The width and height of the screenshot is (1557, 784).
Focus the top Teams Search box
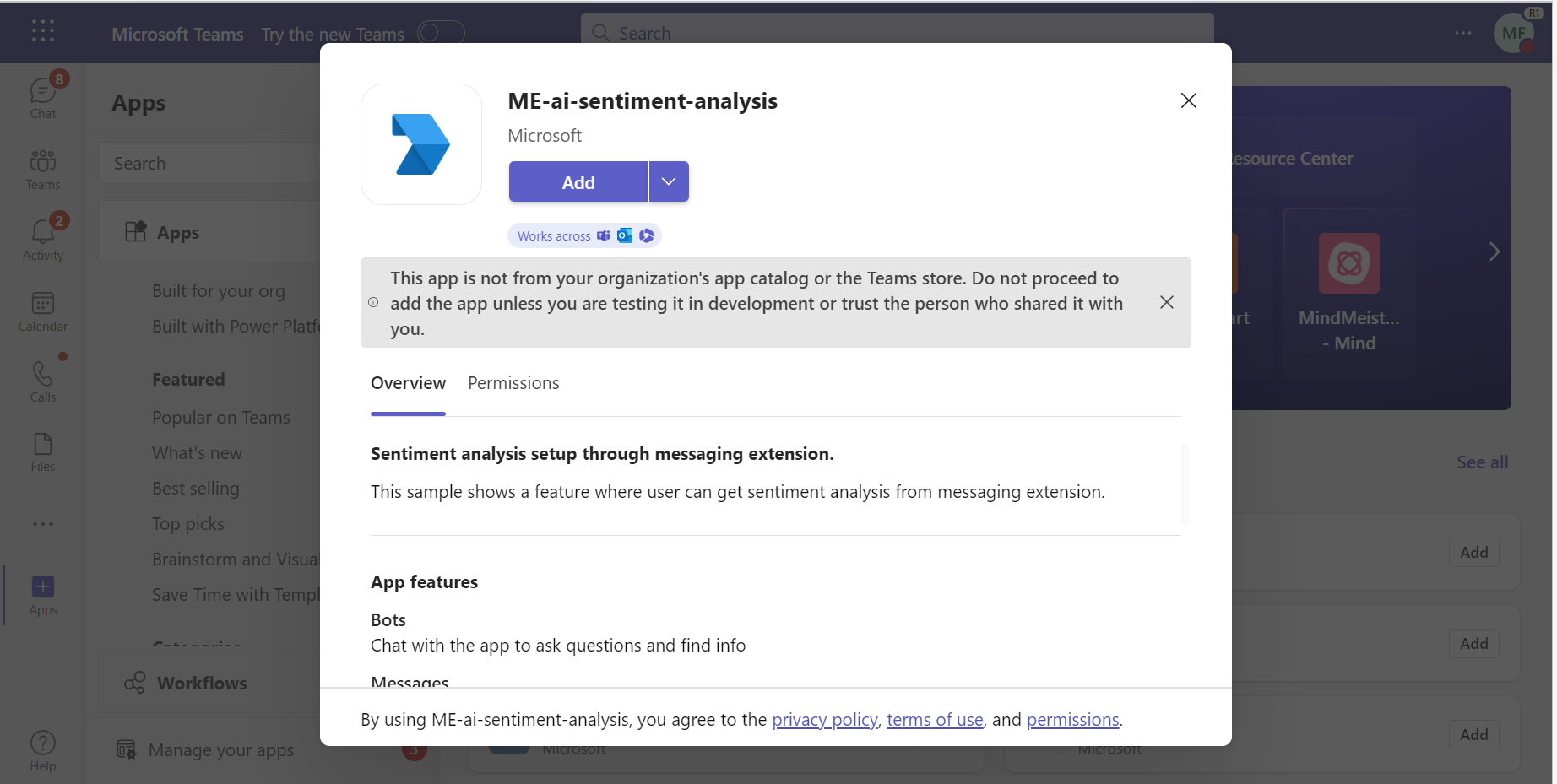[898, 33]
